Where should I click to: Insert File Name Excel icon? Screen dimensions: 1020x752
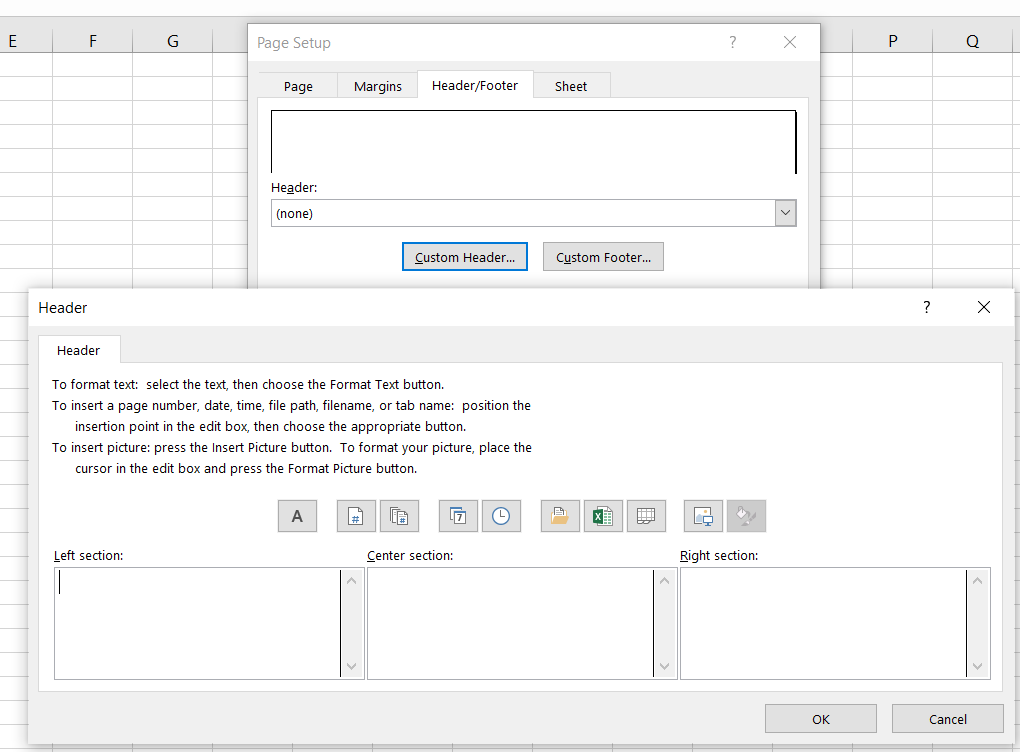click(x=603, y=516)
